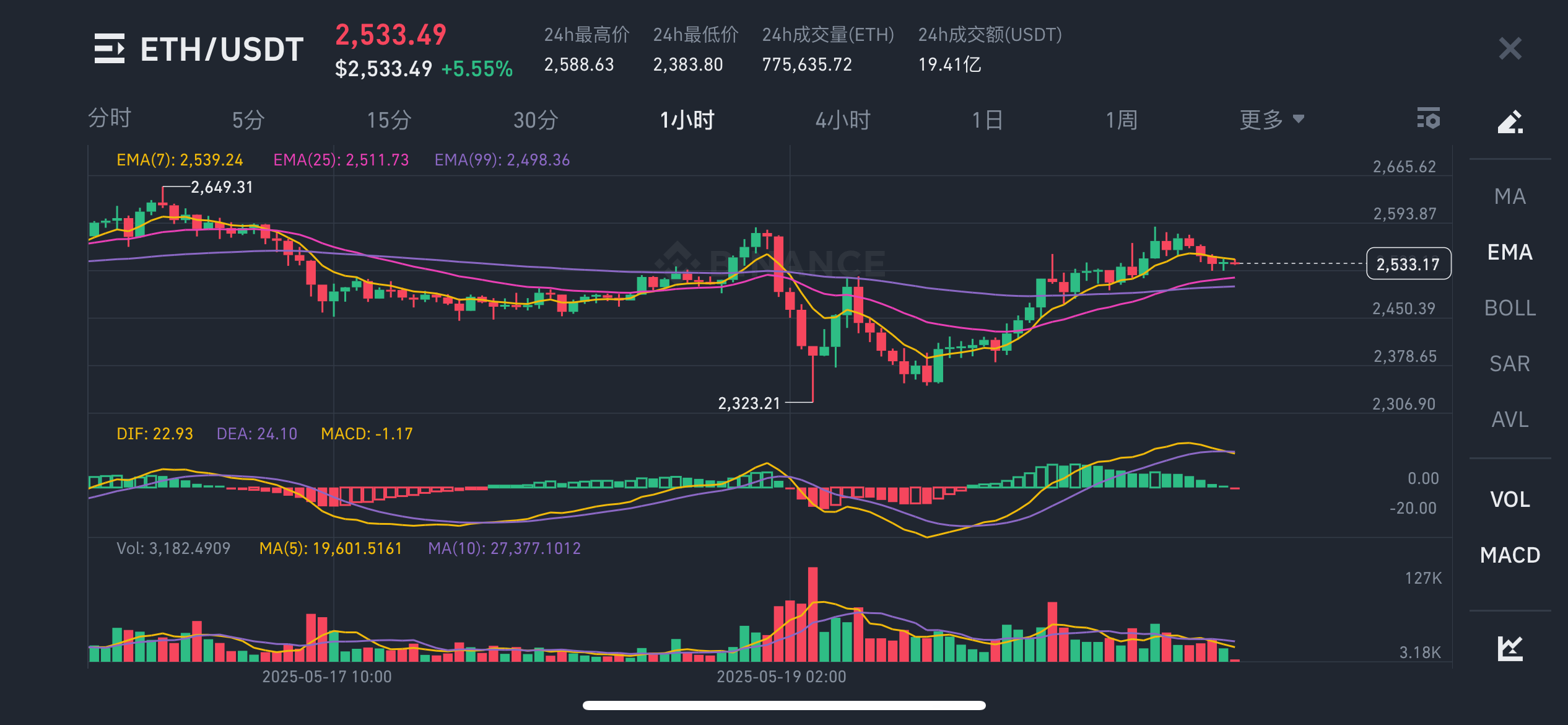1568x725 pixels.
Task: Click the 2,649.31 high price marker
Action: pyautogui.click(x=222, y=187)
